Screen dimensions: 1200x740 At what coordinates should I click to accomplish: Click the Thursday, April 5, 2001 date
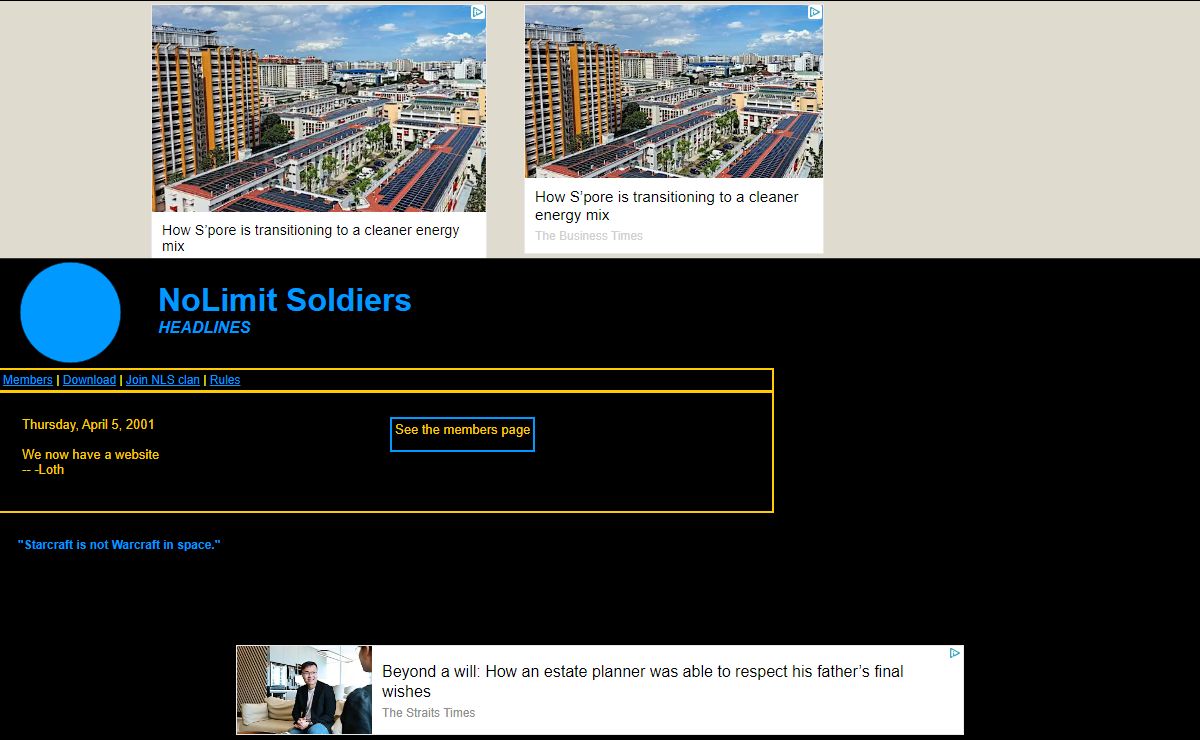(x=88, y=425)
